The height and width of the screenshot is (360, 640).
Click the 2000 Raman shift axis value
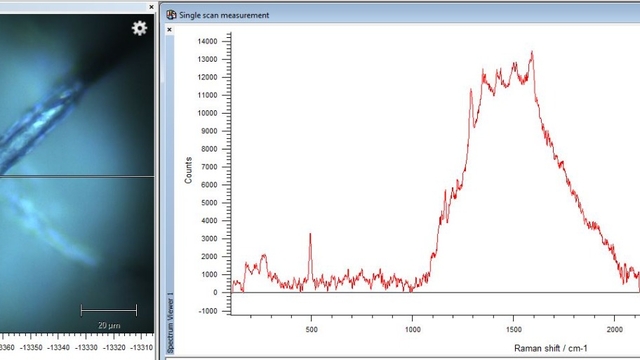615,329
